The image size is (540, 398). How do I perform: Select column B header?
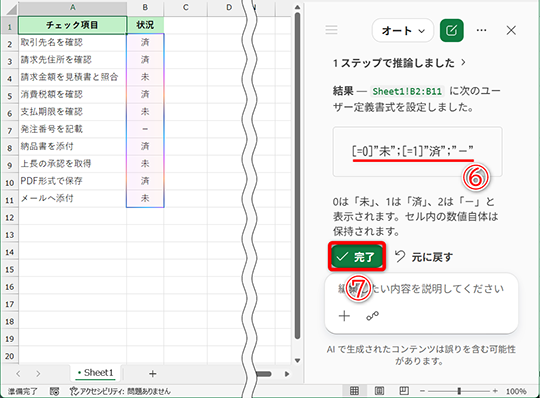(x=145, y=7)
